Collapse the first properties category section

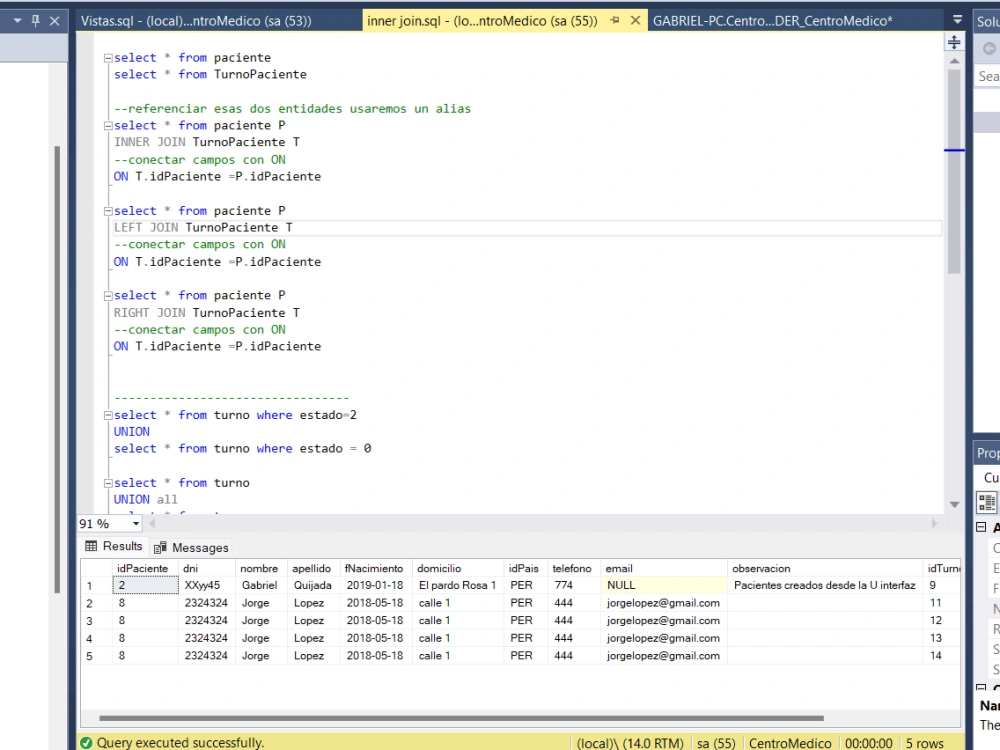click(982, 527)
